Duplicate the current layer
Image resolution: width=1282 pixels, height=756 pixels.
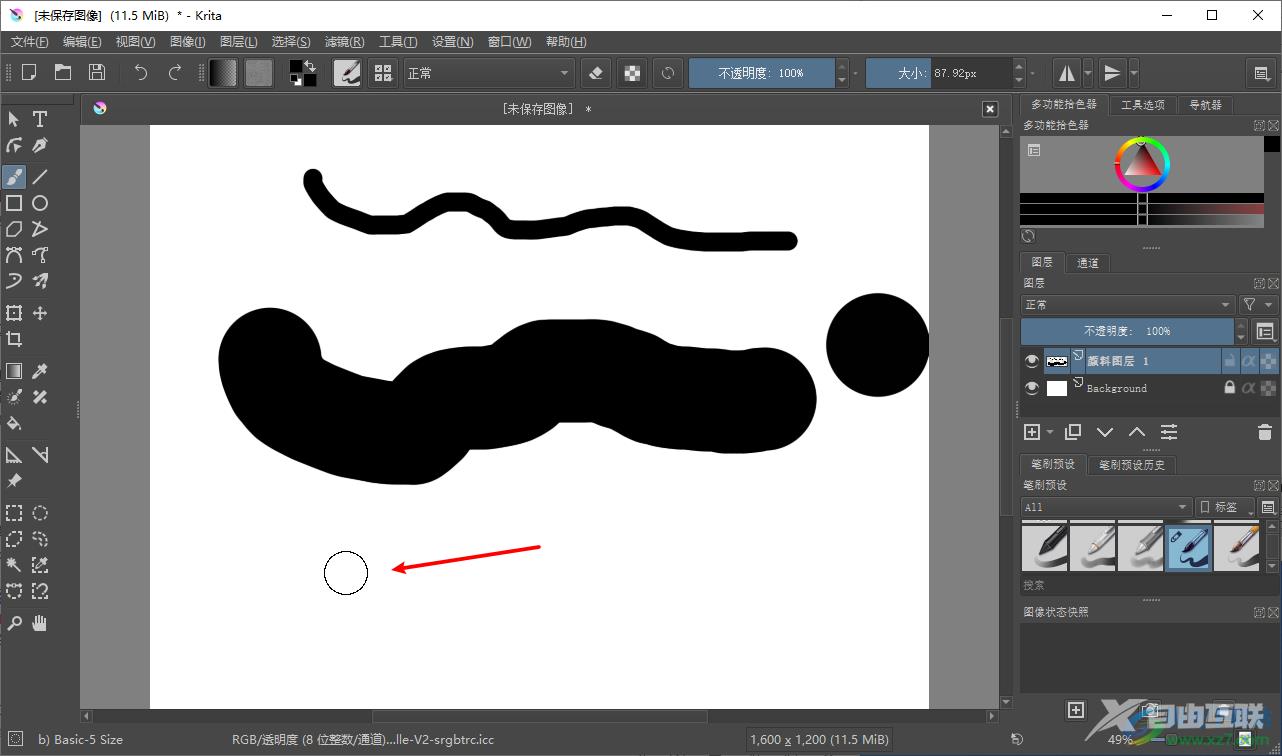(1073, 432)
